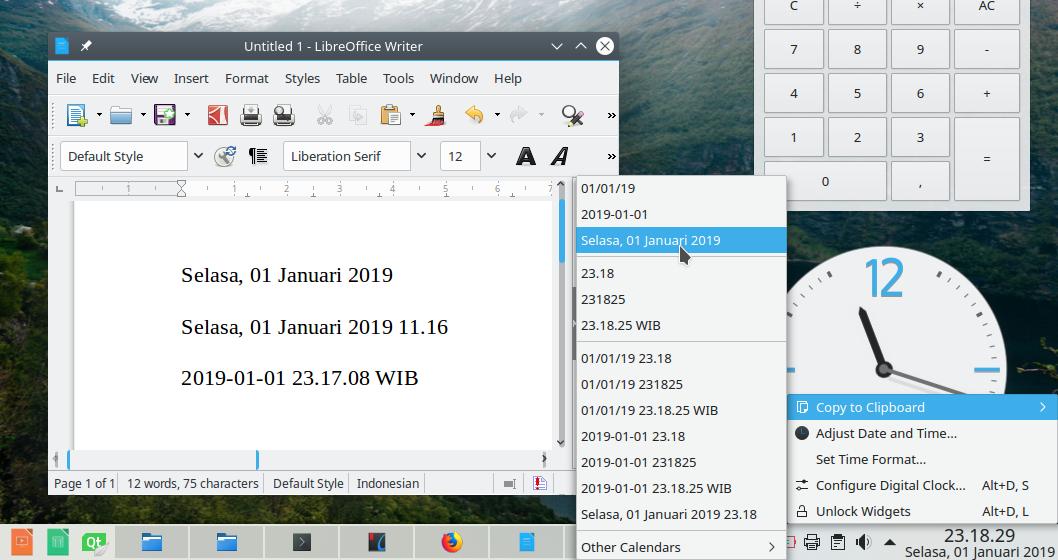This screenshot has width=1058, height=560.
Task: Toggle Print Preview icon
Action: [x=283, y=115]
